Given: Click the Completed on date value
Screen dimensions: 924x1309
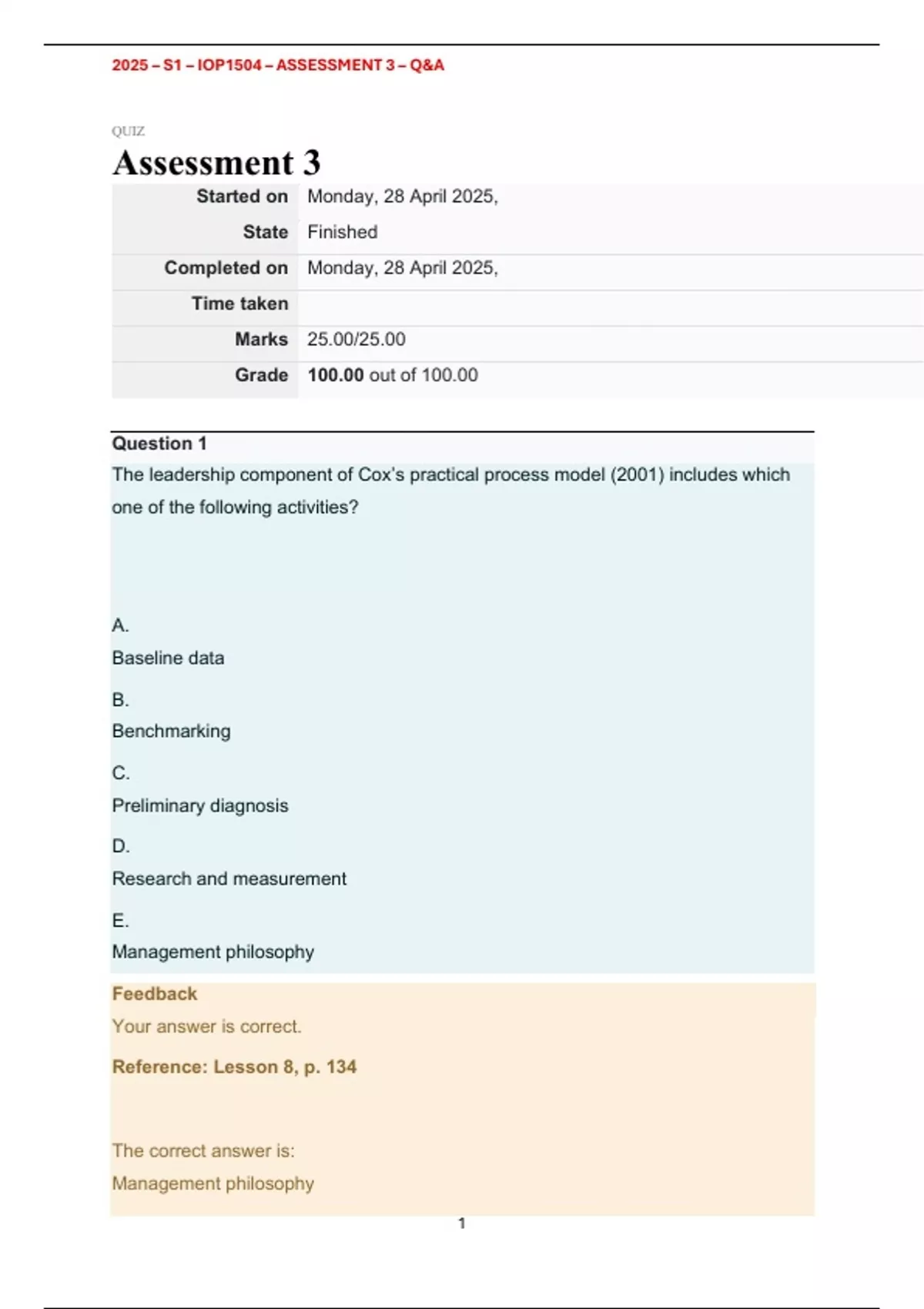Looking at the screenshot, I should [403, 268].
